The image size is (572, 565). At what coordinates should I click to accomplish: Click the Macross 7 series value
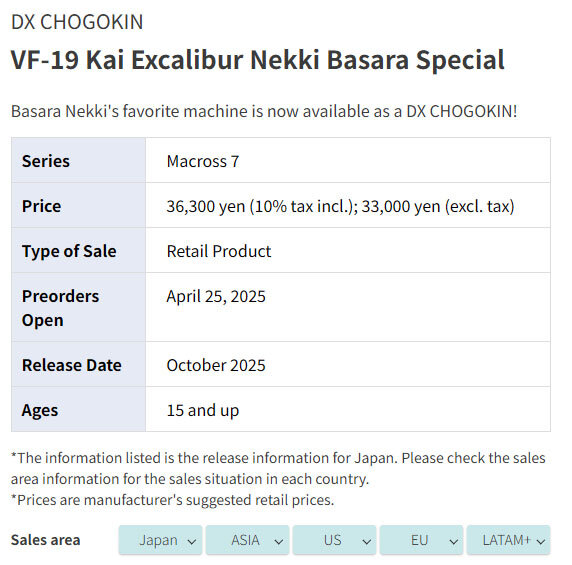point(203,161)
